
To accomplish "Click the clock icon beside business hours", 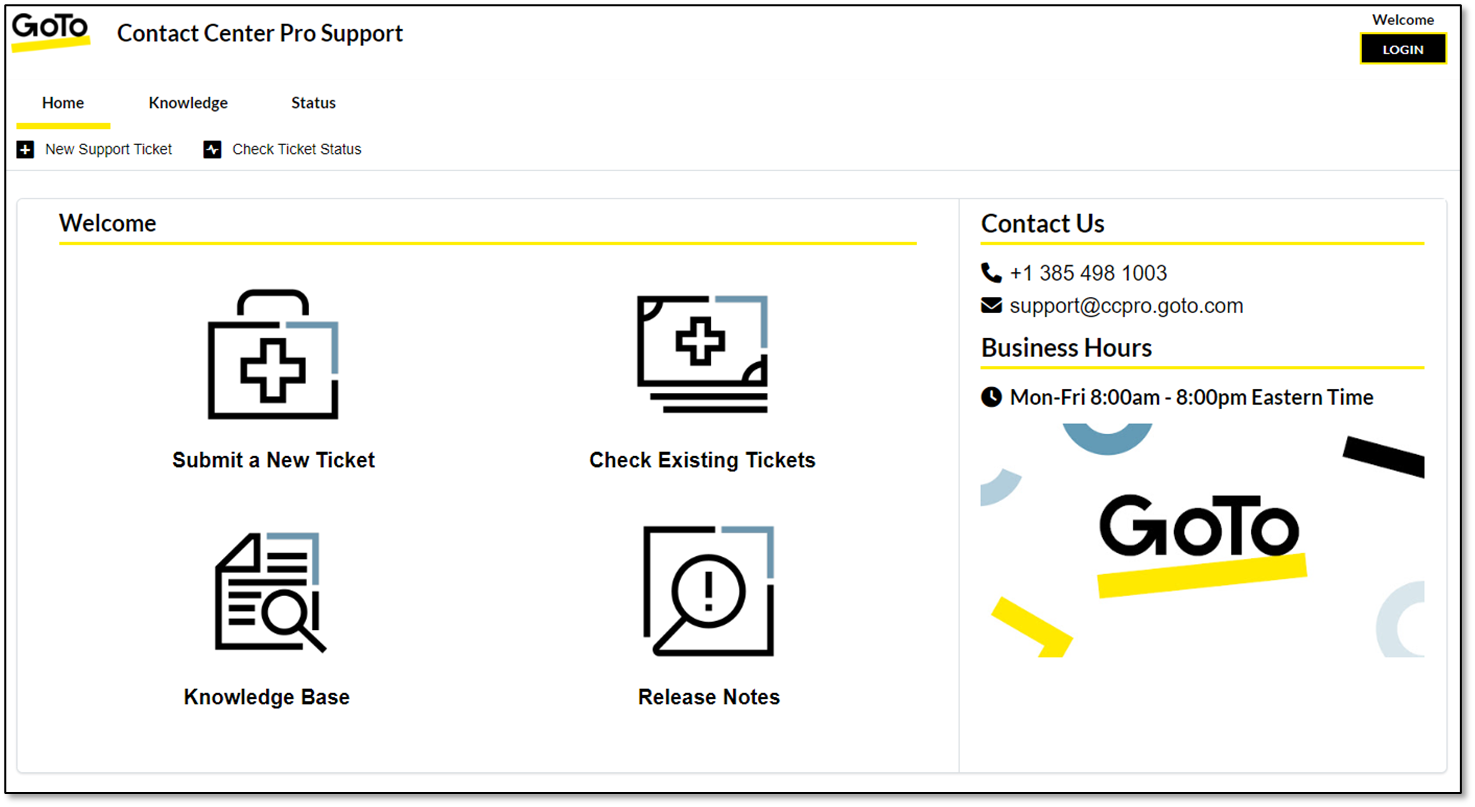I will pos(991,397).
